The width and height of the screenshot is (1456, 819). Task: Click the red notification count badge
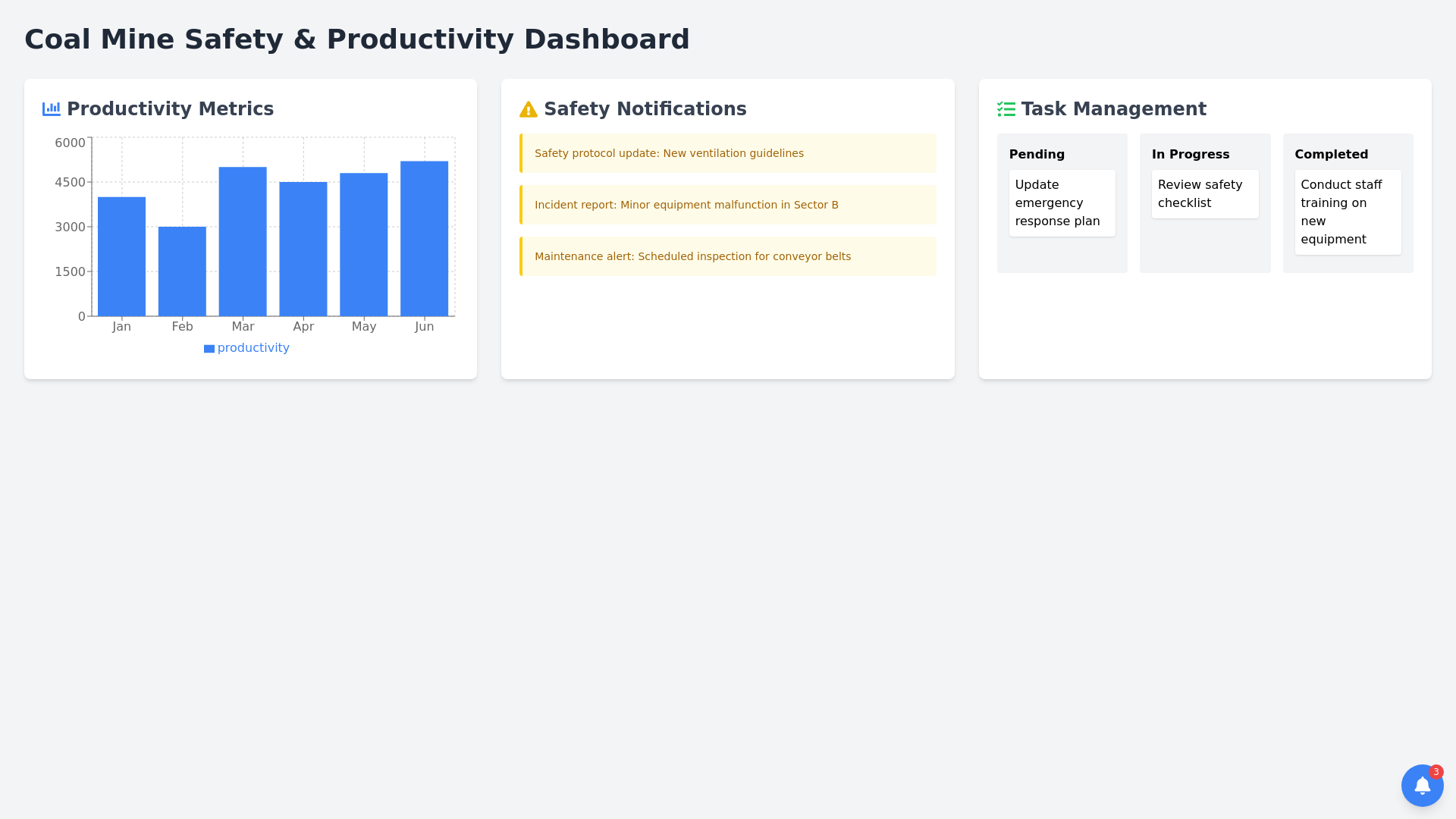tap(1436, 772)
